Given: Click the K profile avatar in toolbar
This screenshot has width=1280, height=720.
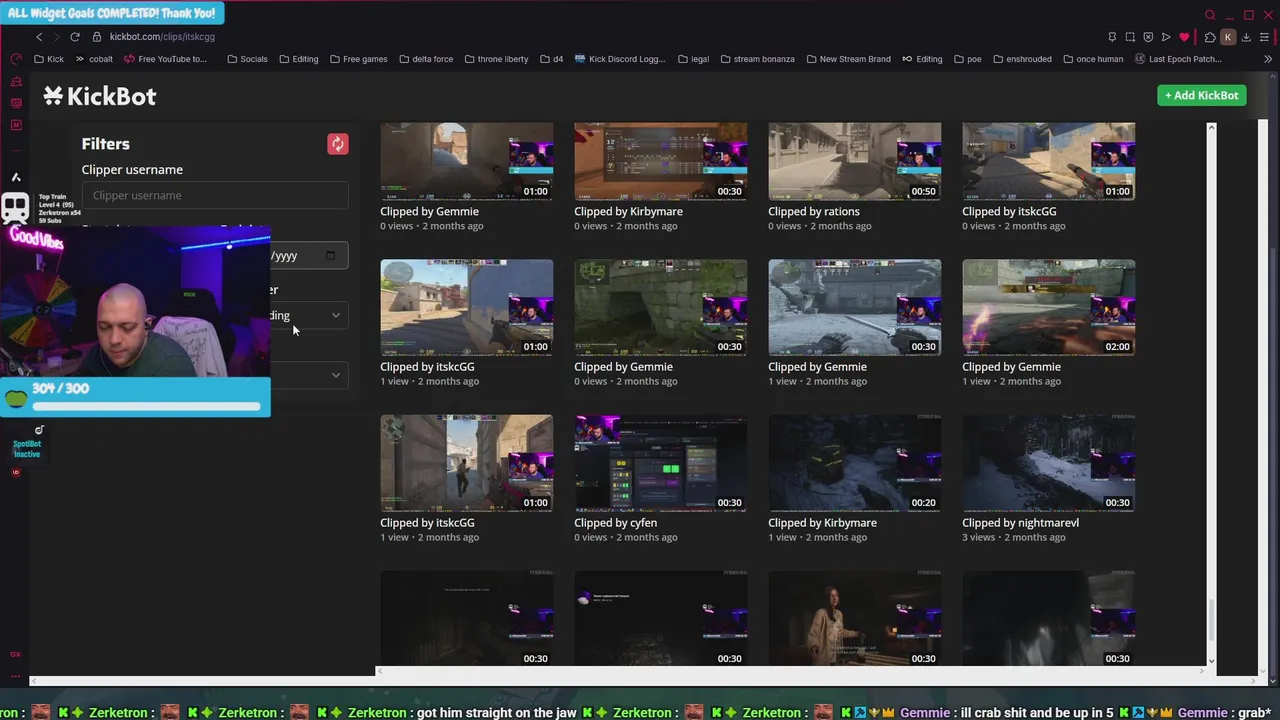Looking at the screenshot, I should click(1228, 37).
